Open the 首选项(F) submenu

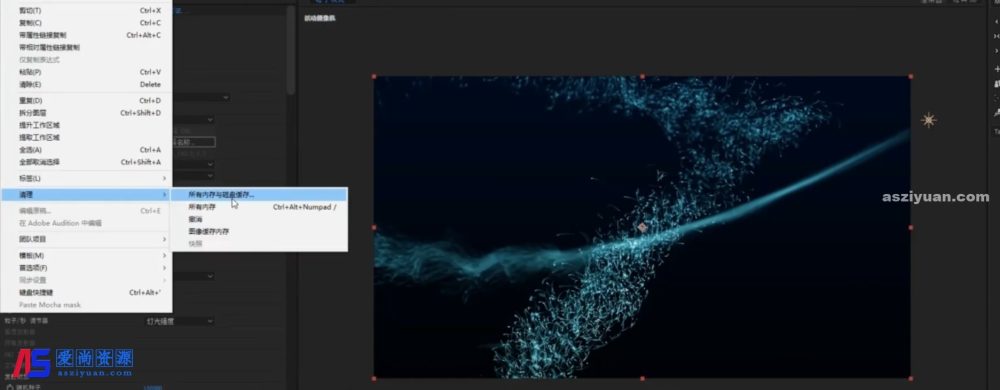(x=86, y=268)
